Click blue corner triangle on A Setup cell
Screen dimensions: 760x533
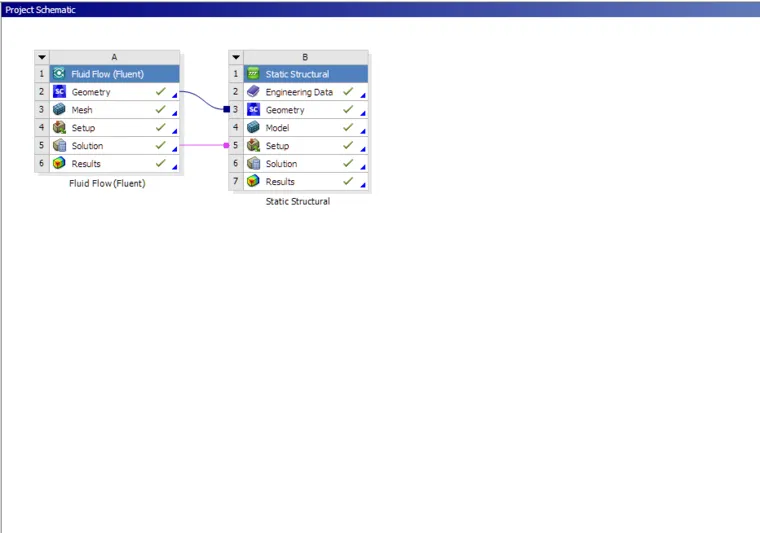(175, 131)
